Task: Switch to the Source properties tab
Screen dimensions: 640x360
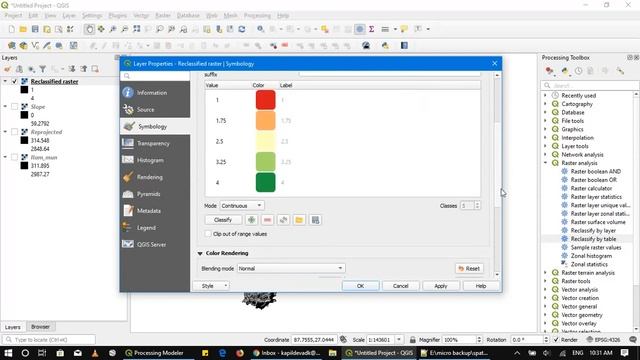Action: coord(155,109)
